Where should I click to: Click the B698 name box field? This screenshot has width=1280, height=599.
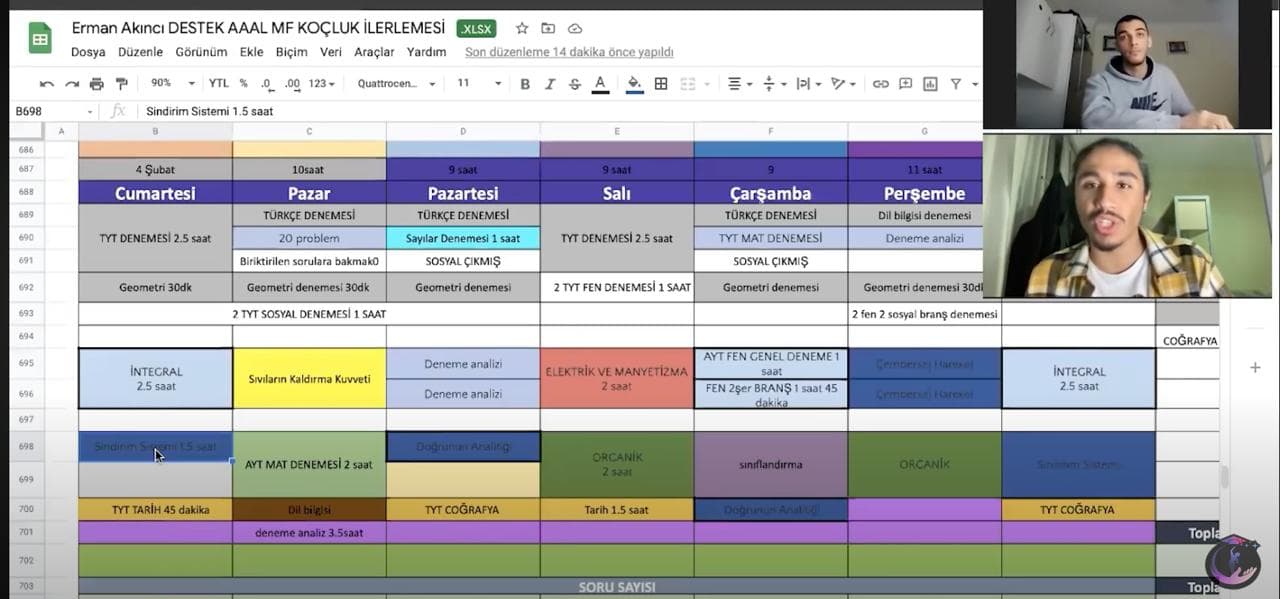point(50,111)
